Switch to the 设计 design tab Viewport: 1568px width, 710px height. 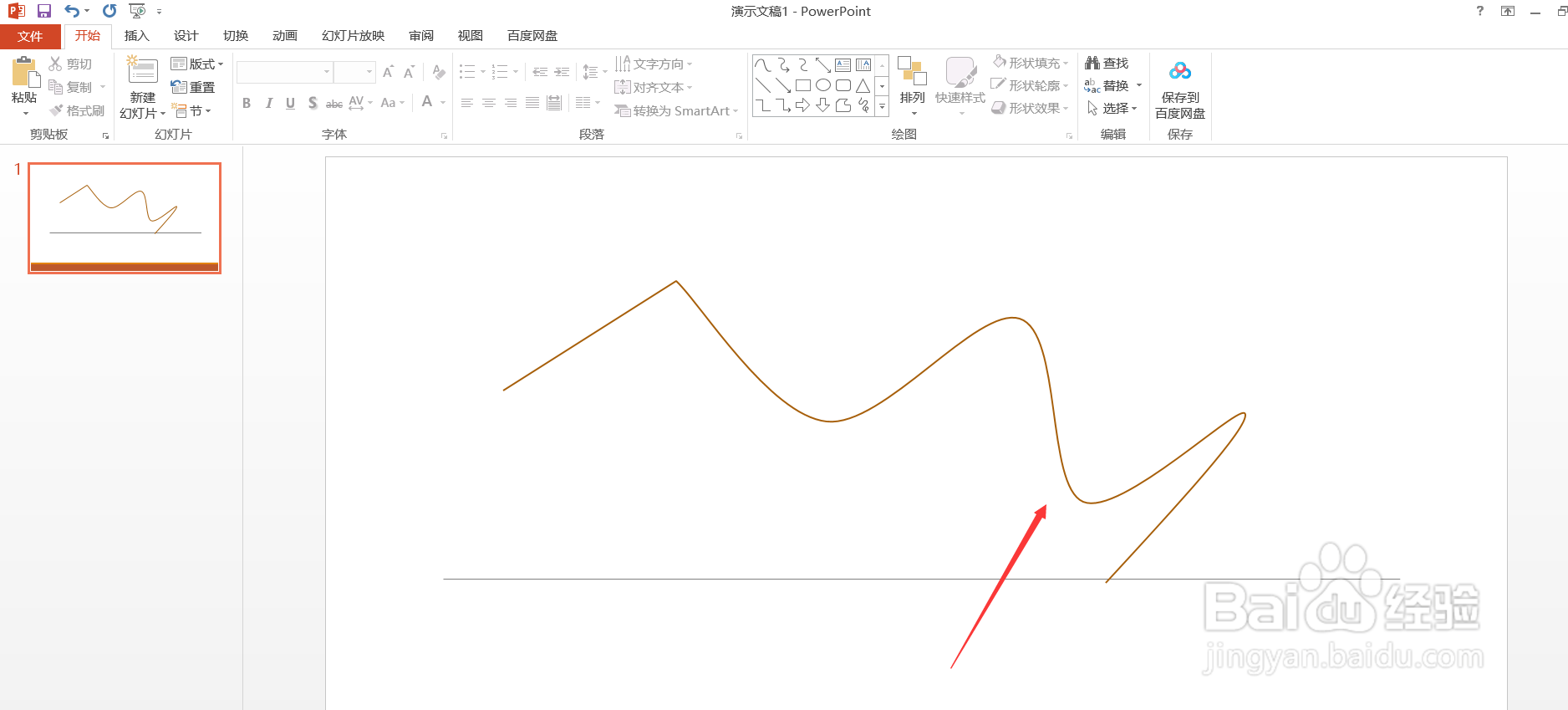(x=186, y=35)
